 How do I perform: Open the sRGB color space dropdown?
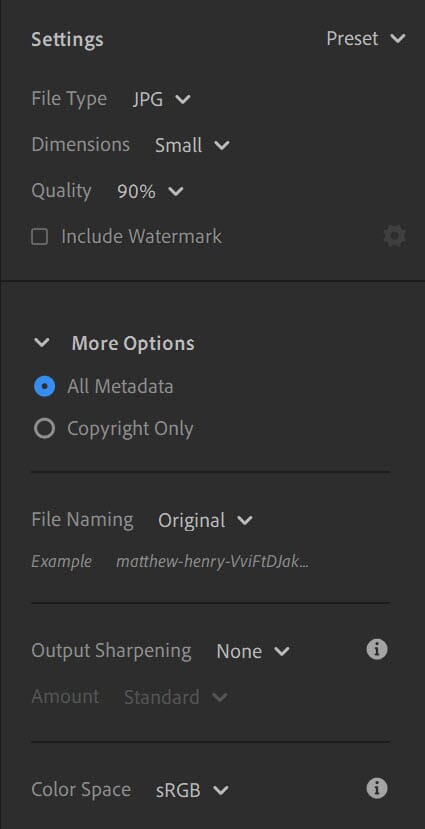tap(192, 790)
